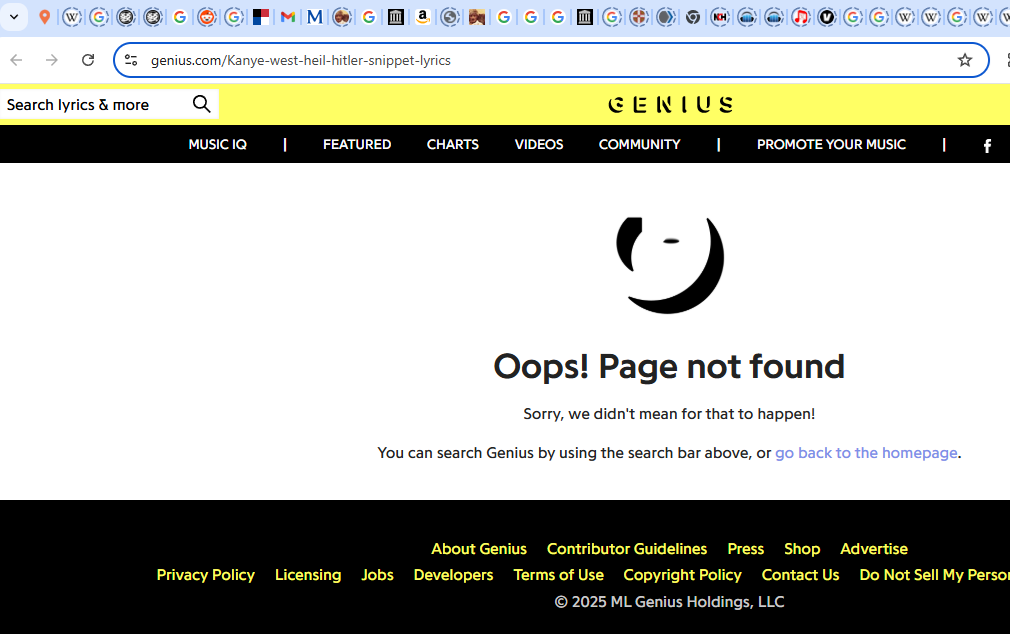Click the Oops! Page not found heading
This screenshot has width=1010, height=634.
tap(669, 367)
